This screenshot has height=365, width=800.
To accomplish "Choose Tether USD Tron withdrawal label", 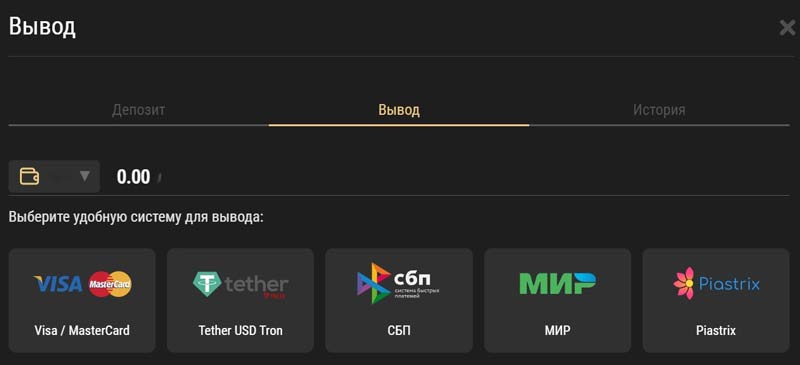I will point(240,330).
